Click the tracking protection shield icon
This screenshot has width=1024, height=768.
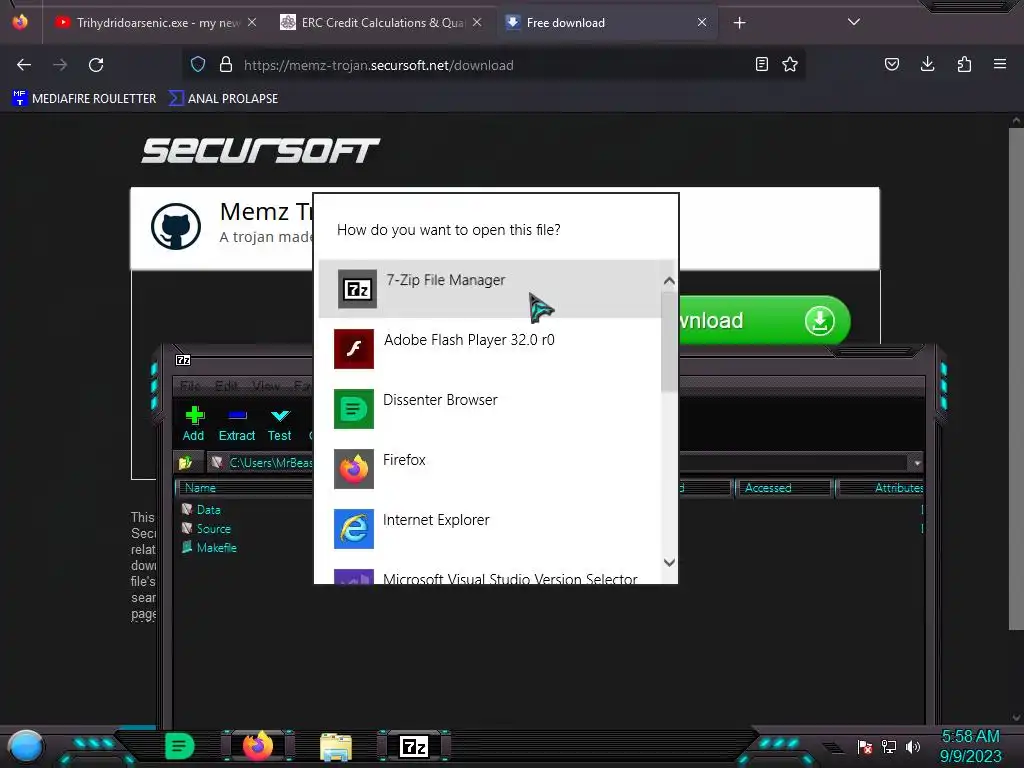click(x=198, y=65)
